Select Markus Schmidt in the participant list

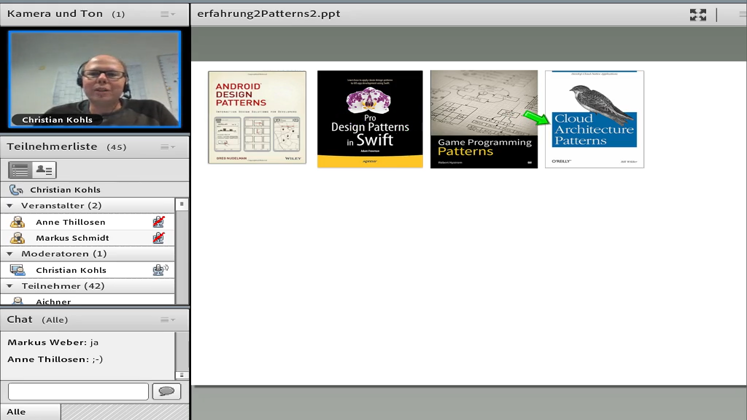72,238
